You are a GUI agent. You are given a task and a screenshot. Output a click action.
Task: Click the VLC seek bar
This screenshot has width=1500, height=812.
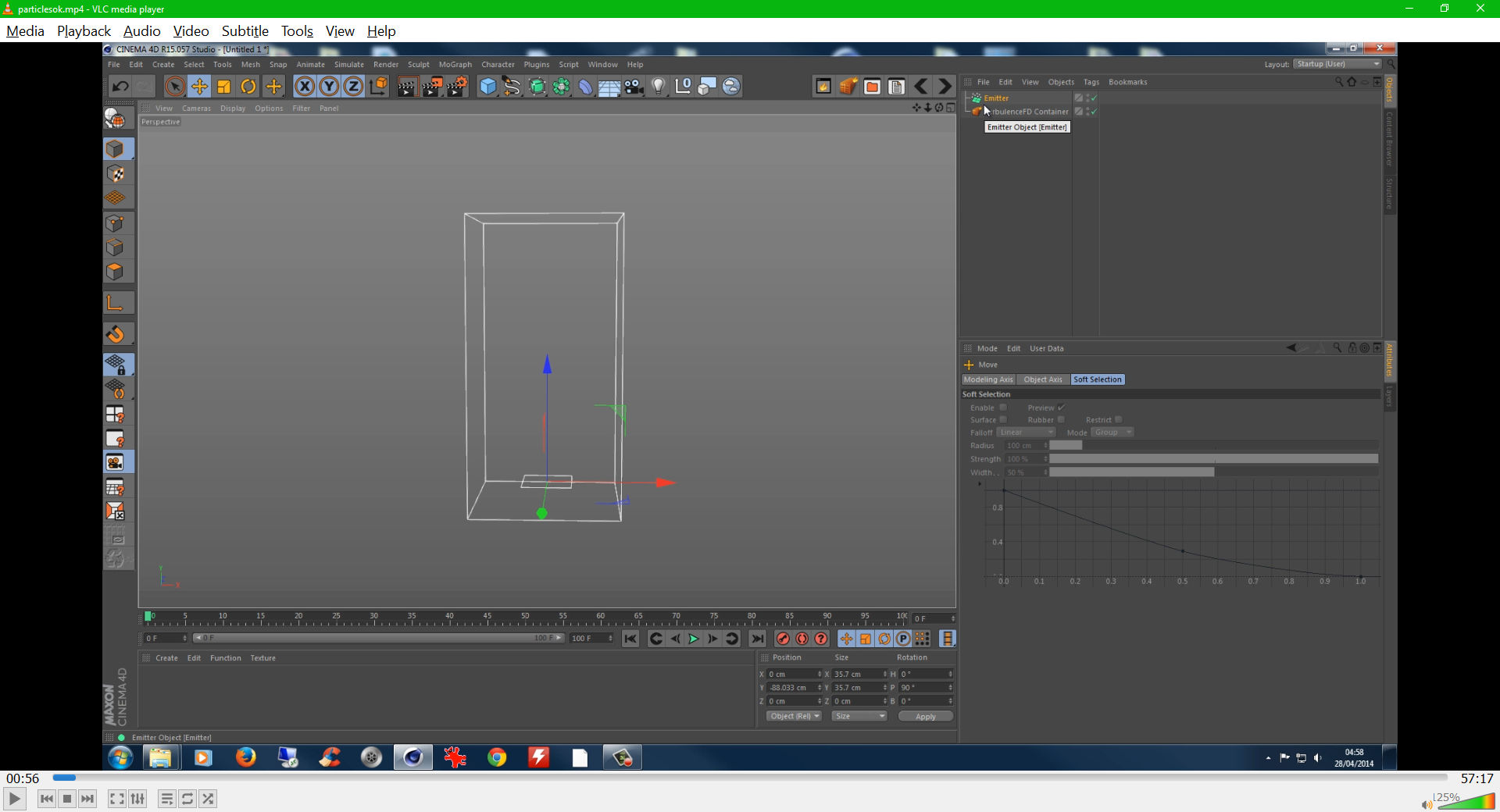coord(750,778)
